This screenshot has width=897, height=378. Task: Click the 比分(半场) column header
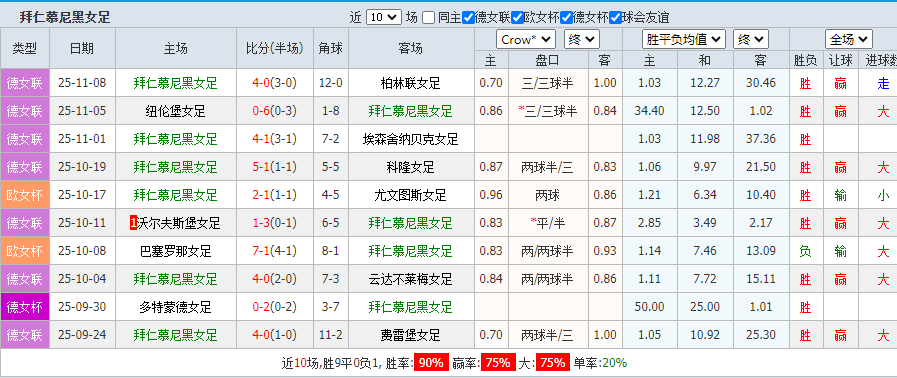(x=275, y=49)
